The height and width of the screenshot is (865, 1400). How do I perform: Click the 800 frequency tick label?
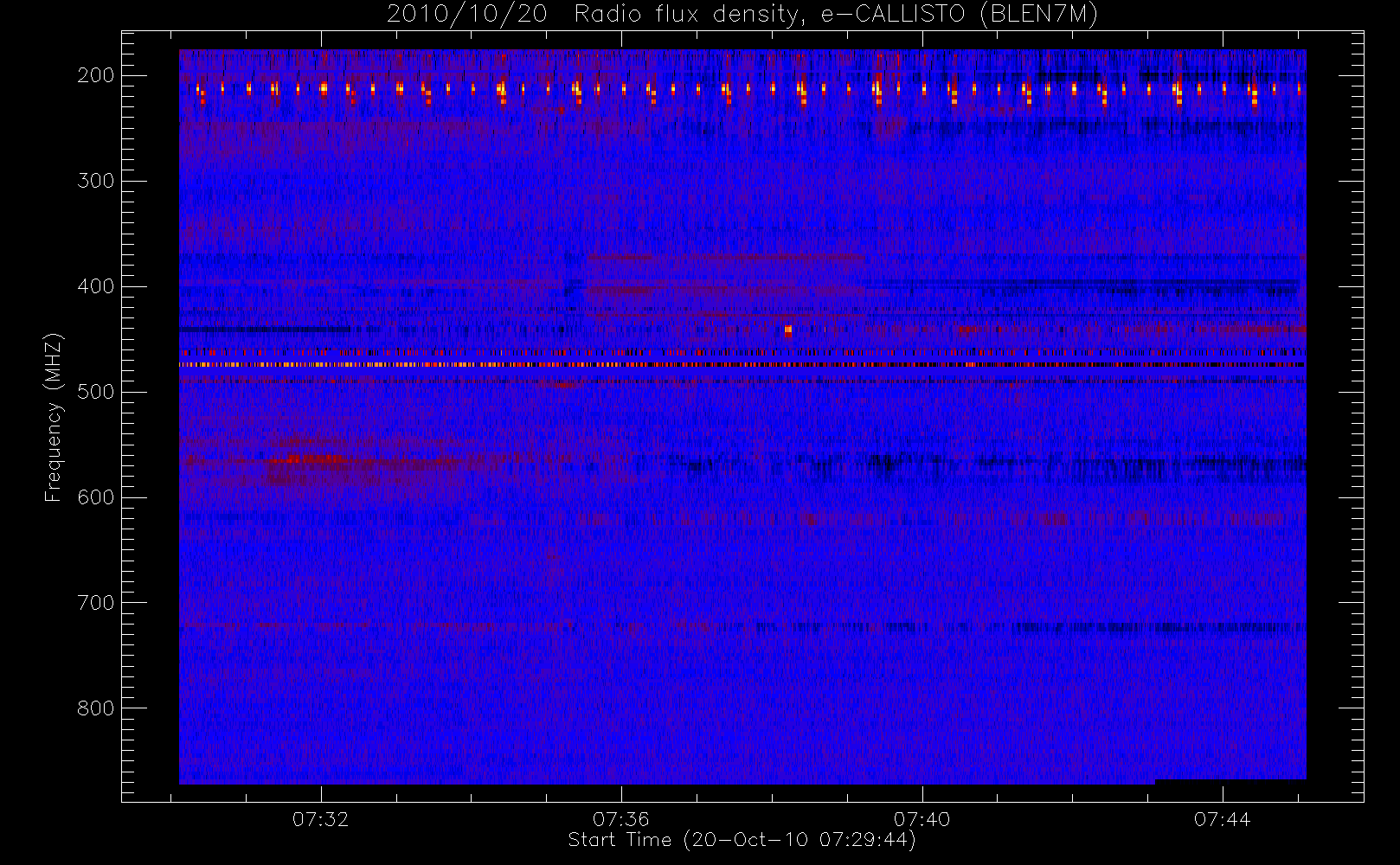point(96,708)
